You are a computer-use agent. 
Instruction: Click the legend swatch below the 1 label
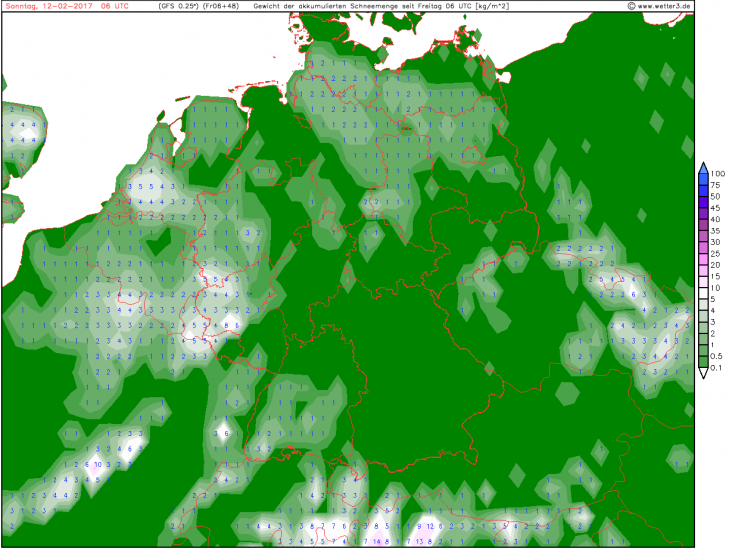(703, 350)
